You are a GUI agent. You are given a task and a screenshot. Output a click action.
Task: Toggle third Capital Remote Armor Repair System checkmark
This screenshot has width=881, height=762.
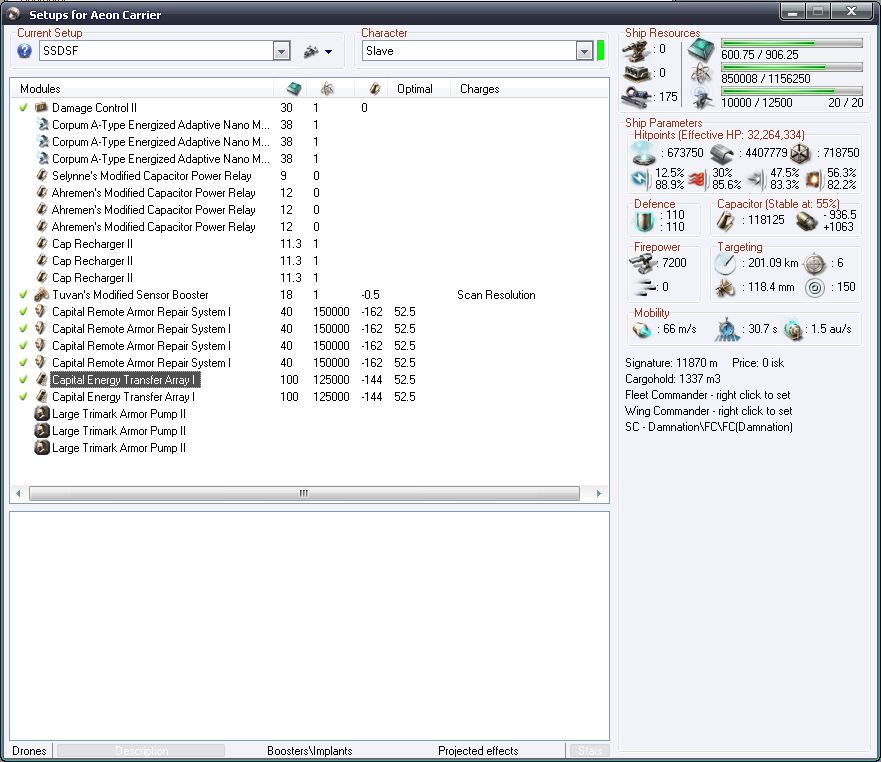(23, 345)
